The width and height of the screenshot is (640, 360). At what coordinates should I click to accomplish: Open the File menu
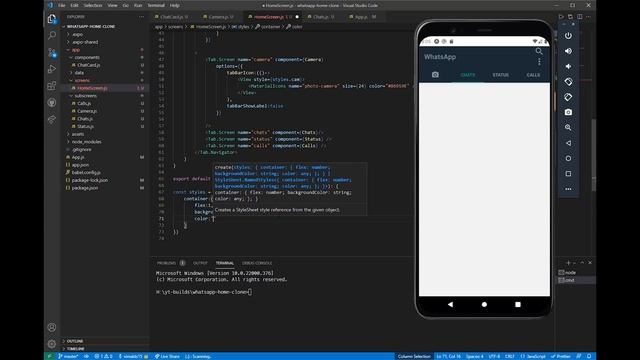(62, 5)
